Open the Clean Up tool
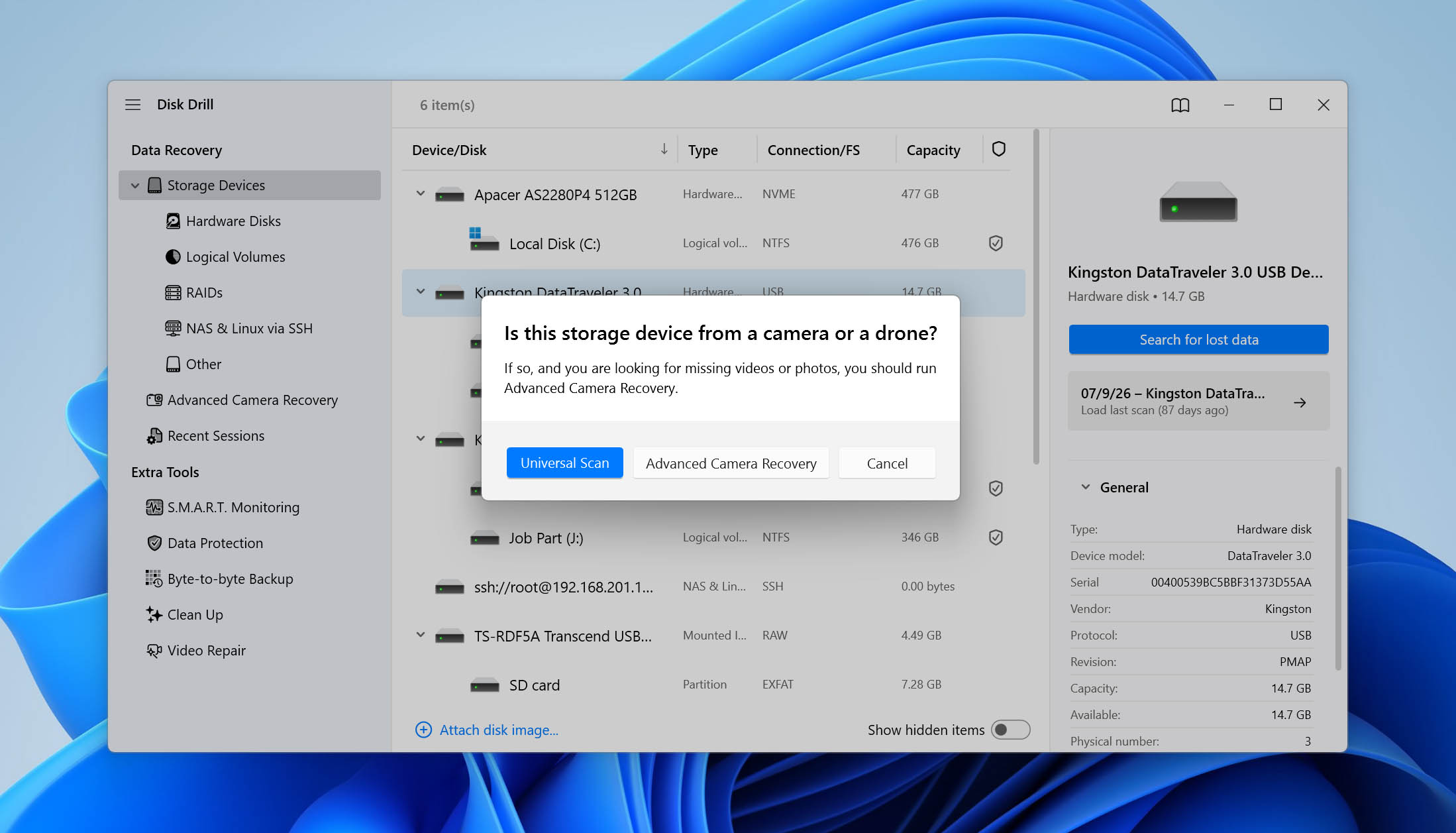The width and height of the screenshot is (1456, 833). 195,615
